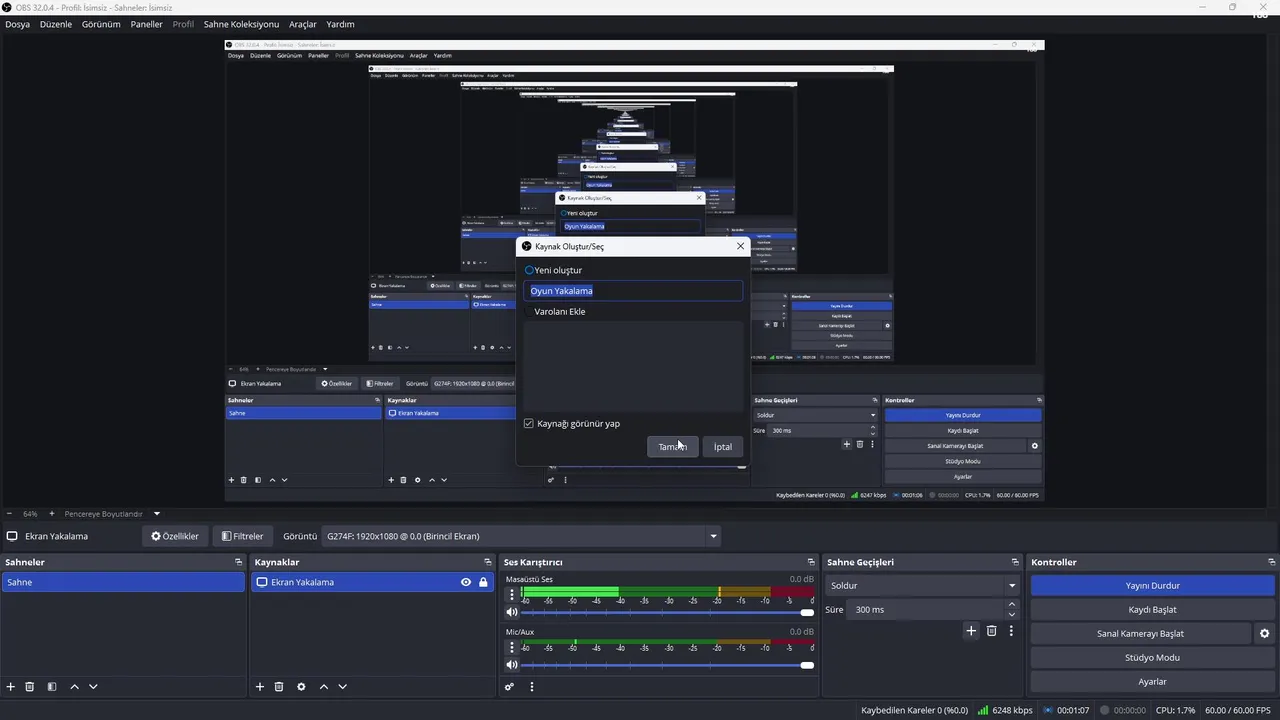This screenshot has height=720, width=1280.
Task: Open scene filters icon in Sahneler toolbar
Action: (x=52, y=687)
